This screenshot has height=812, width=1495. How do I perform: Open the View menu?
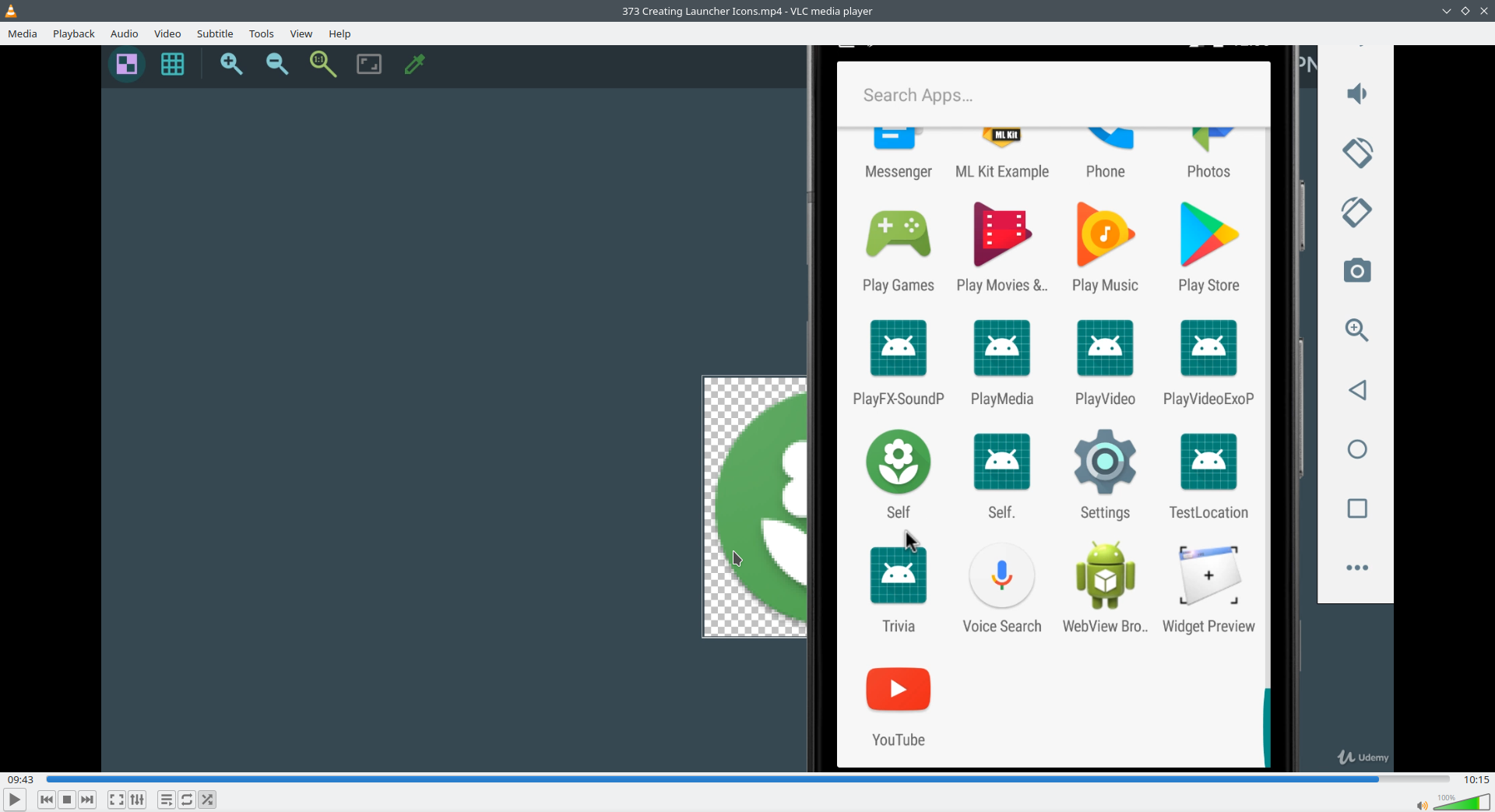(x=301, y=33)
